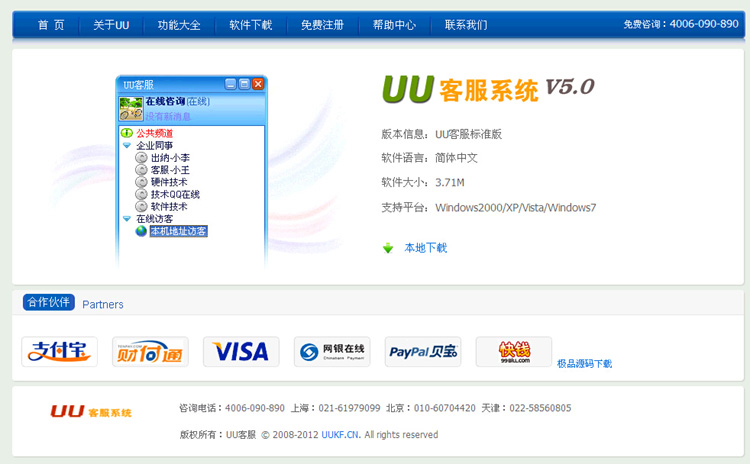750x464 pixels.
Task: Click the 没有新消息 status text
Action: click(168, 116)
